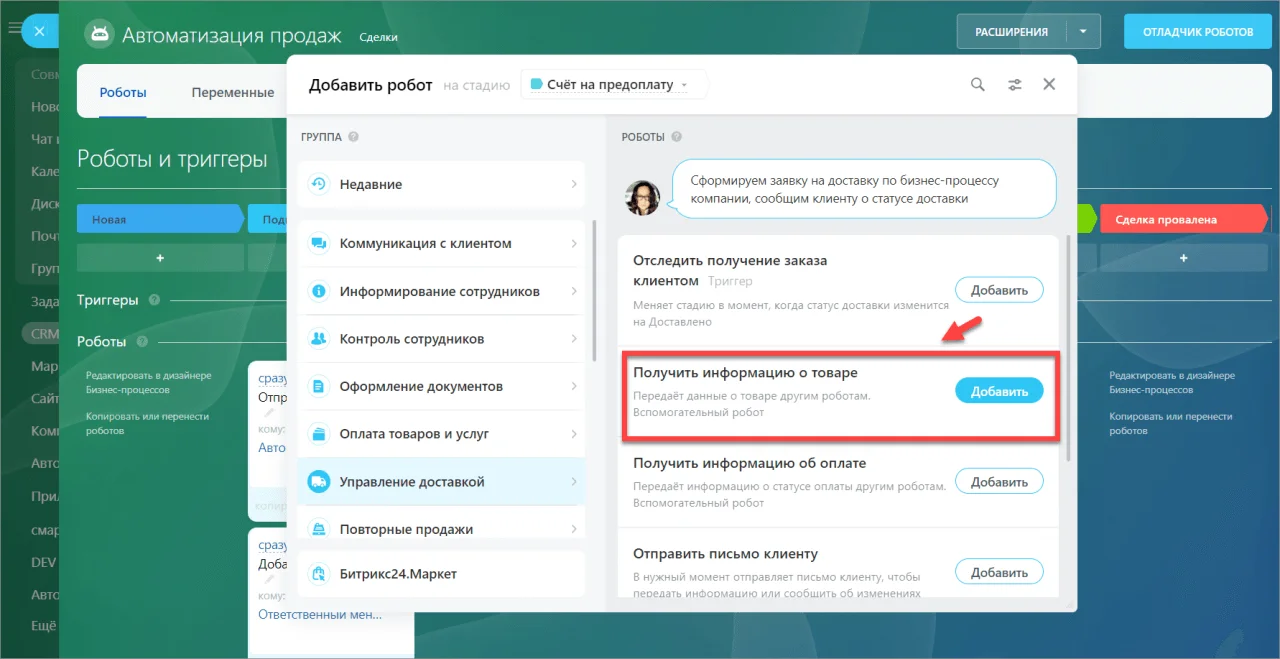Click Получить информацию о товаре title
The width and height of the screenshot is (1280, 659).
click(745, 372)
